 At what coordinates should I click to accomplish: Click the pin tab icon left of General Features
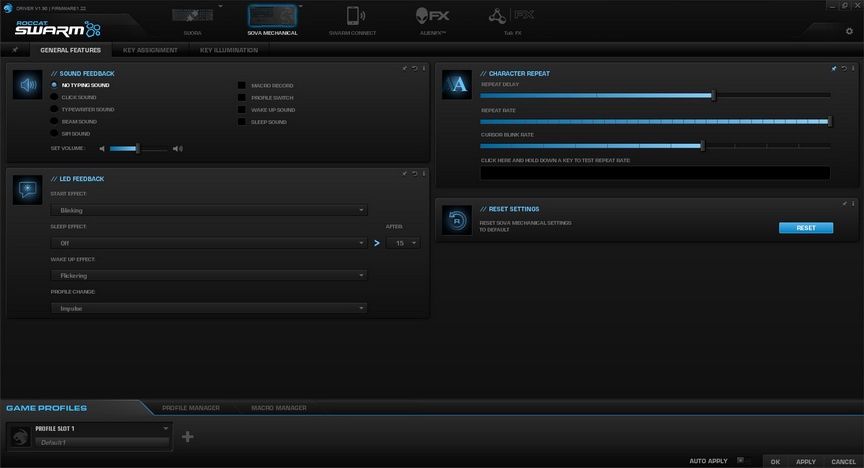coord(15,50)
